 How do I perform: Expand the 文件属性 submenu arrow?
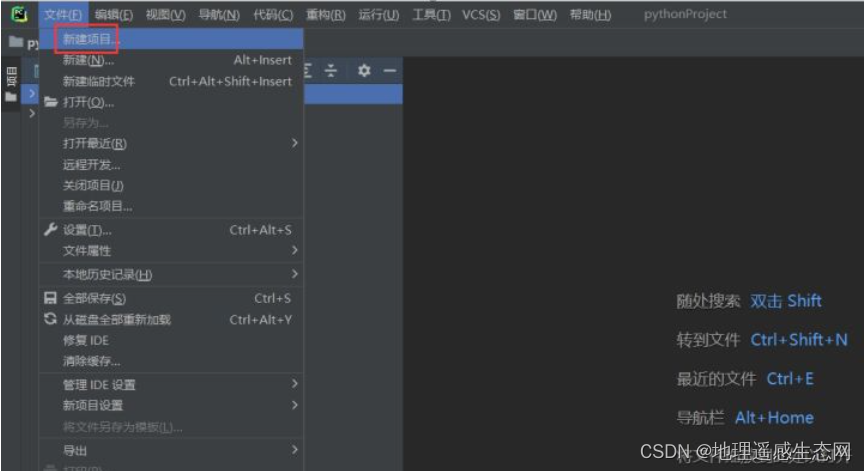(294, 250)
